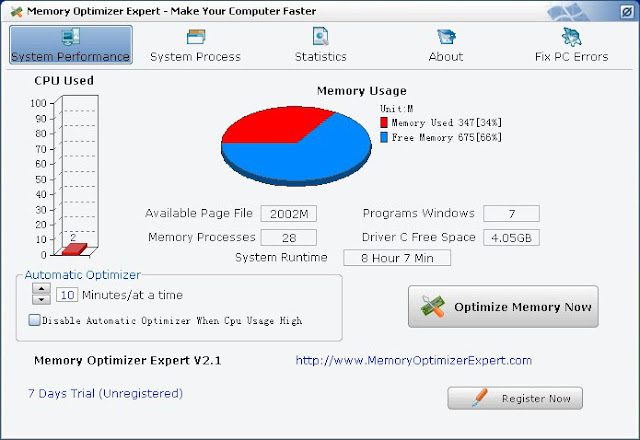Click the System Process window icon
The image size is (640, 440).
pyautogui.click(x=196, y=37)
